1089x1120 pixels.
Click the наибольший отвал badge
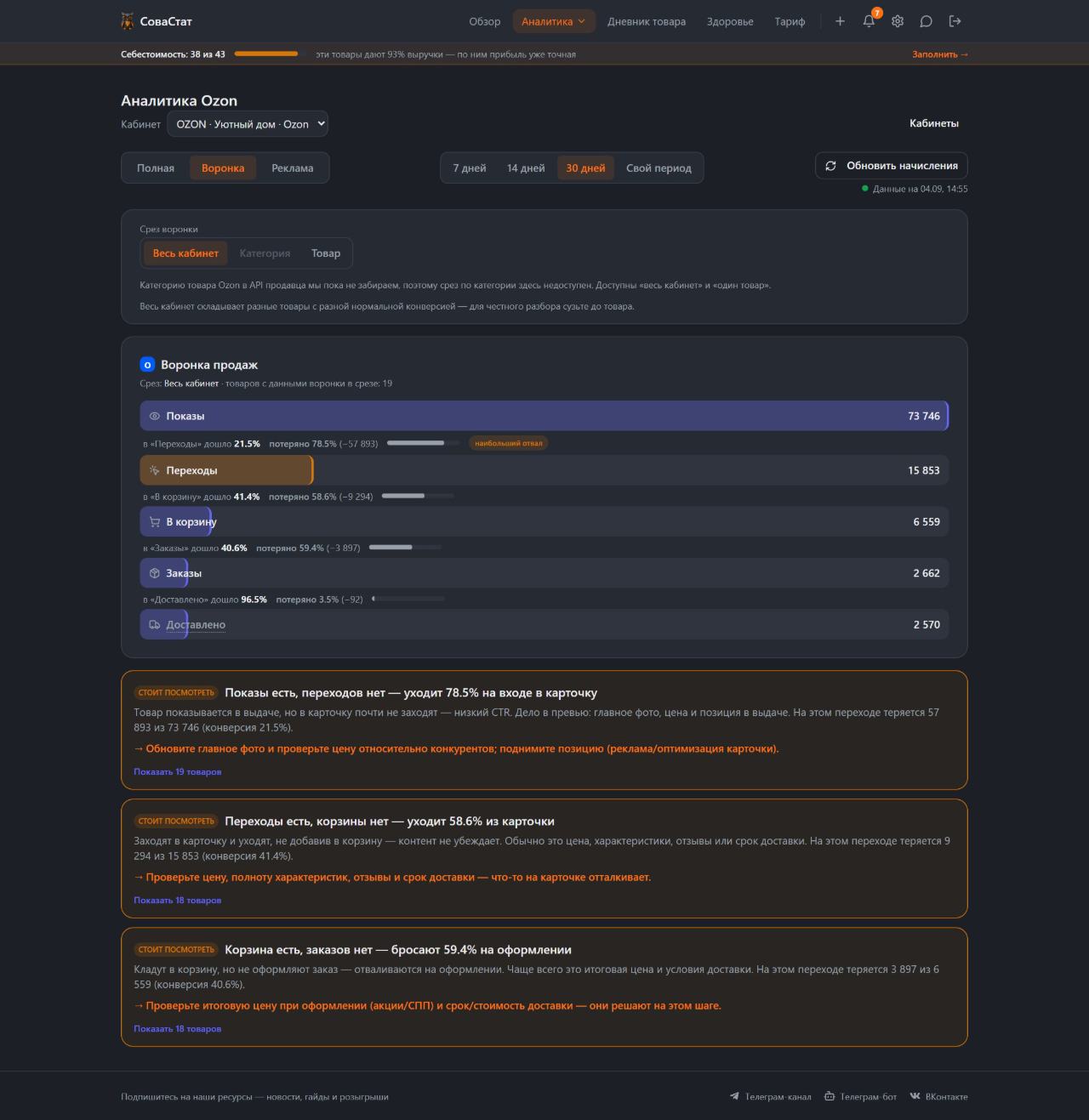coord(509,443)
